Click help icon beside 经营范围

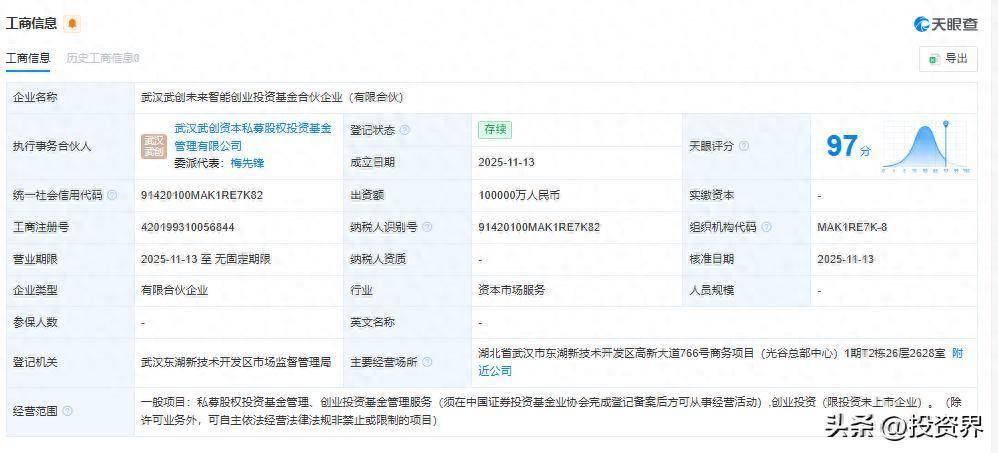click(x=68, y=410)
